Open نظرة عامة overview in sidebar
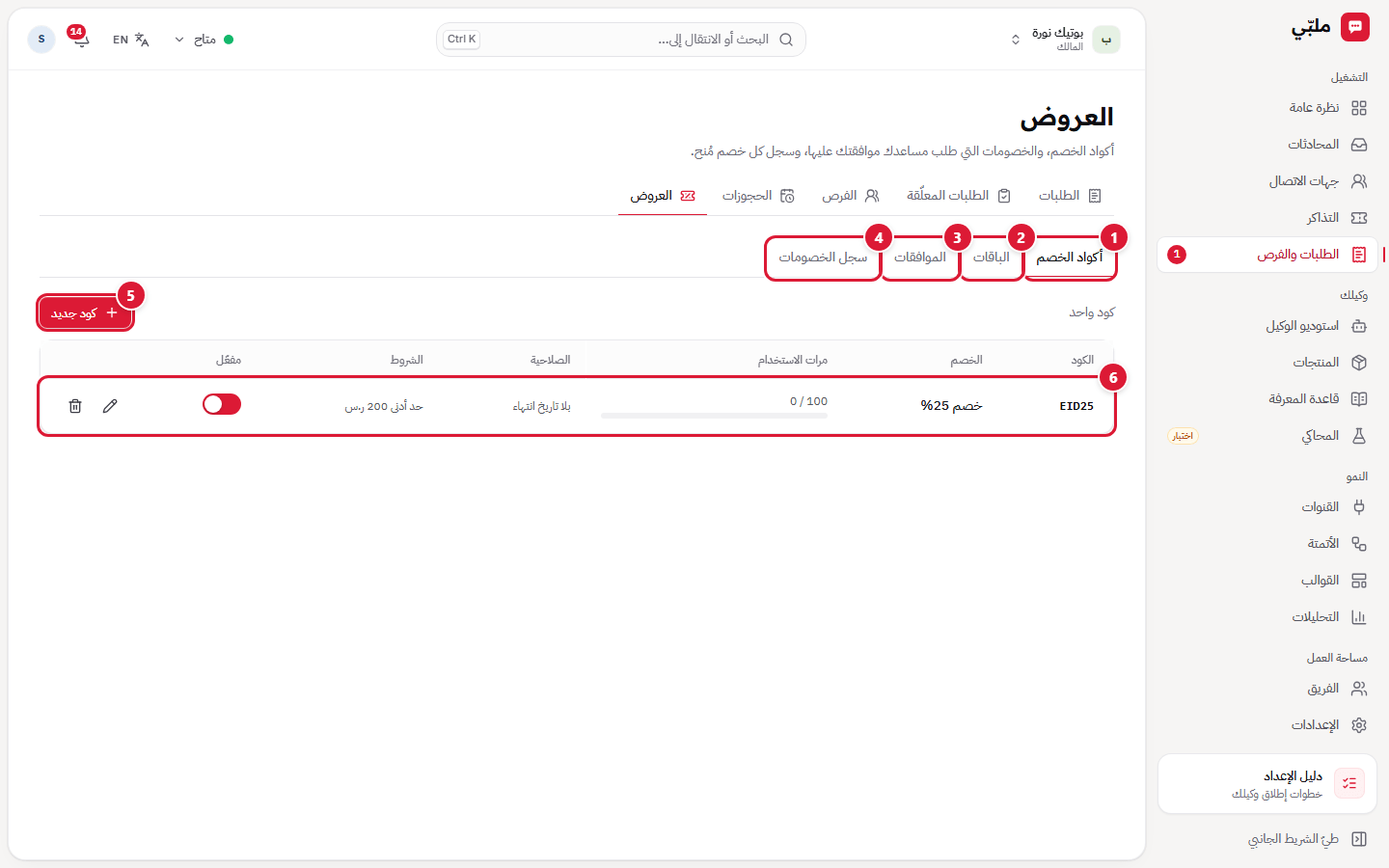Image resolution: width=1389 pixels, height=868 pixels. pos(1267,108)
